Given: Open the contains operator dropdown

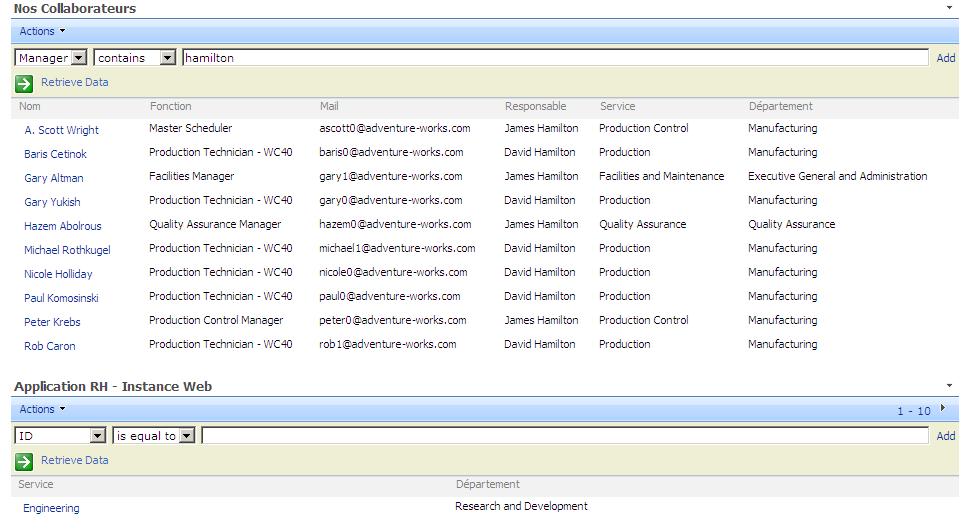Looking at the screenshot, I should 167,58.
